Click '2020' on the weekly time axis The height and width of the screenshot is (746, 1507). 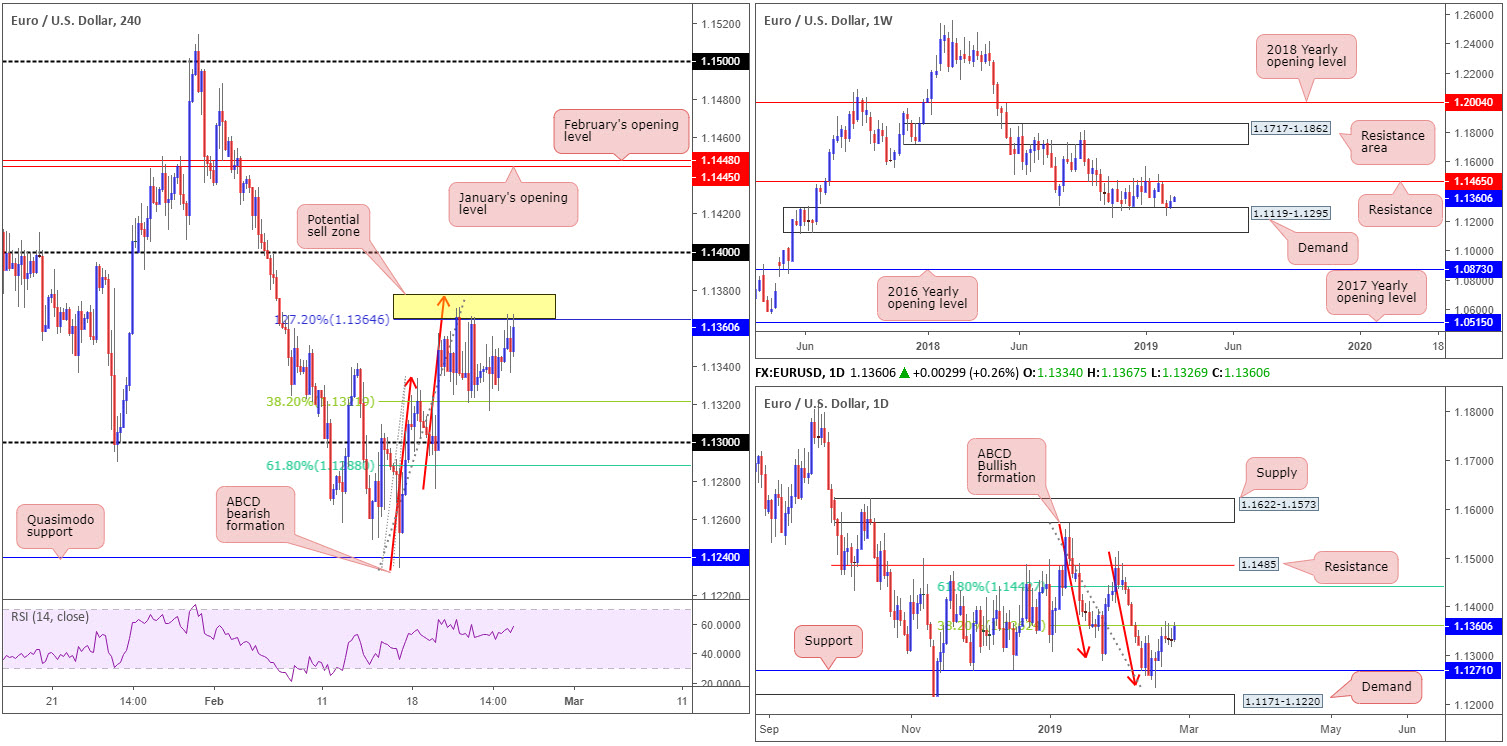tap(1360, 345)
